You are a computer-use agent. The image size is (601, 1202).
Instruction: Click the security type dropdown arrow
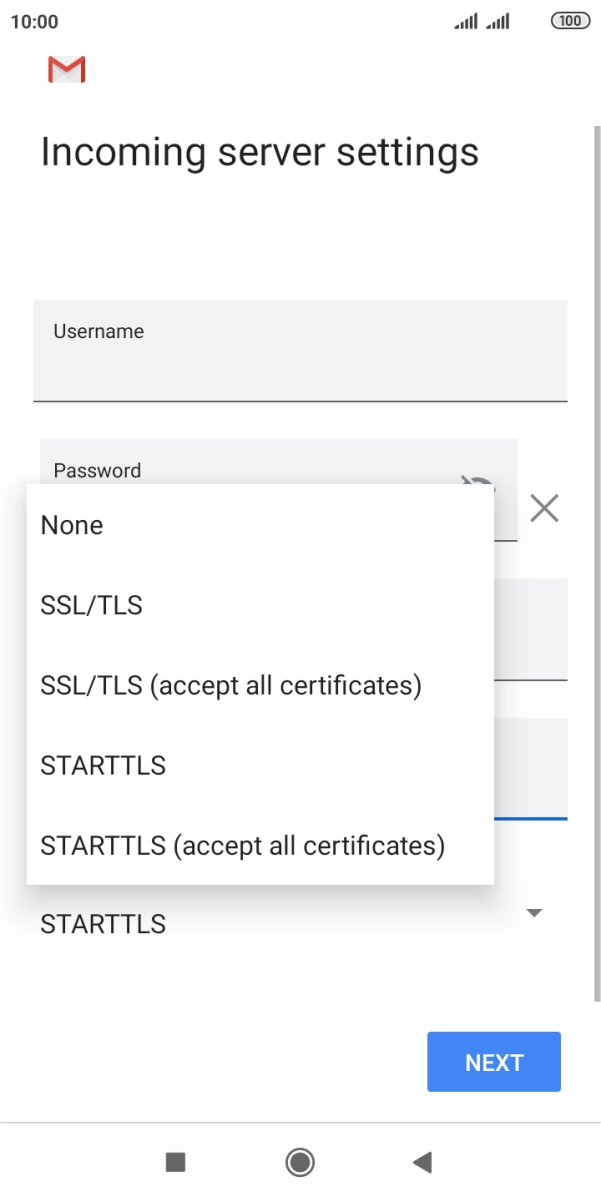[535, 912]
